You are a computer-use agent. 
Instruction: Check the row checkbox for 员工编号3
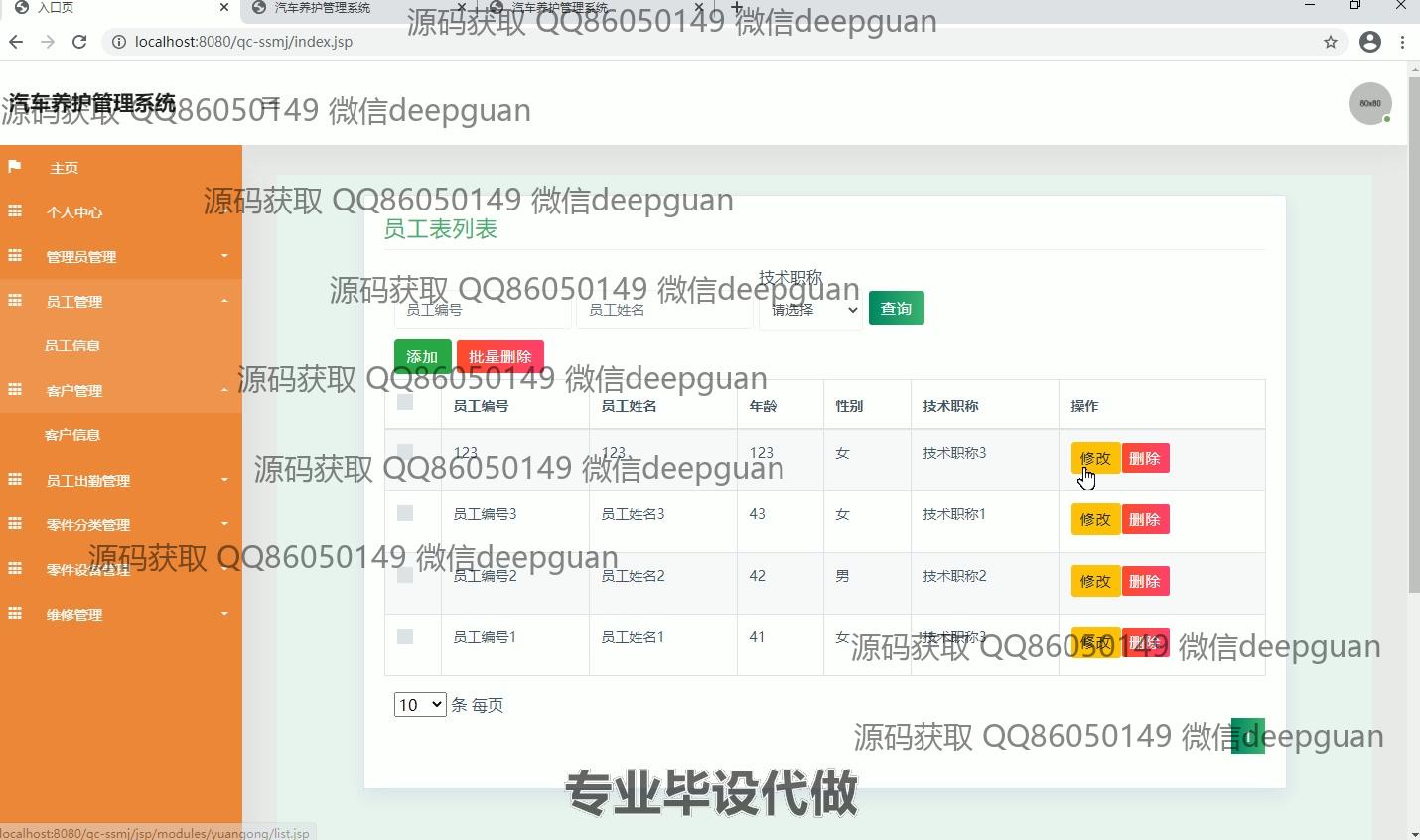[x=405, y=513]
